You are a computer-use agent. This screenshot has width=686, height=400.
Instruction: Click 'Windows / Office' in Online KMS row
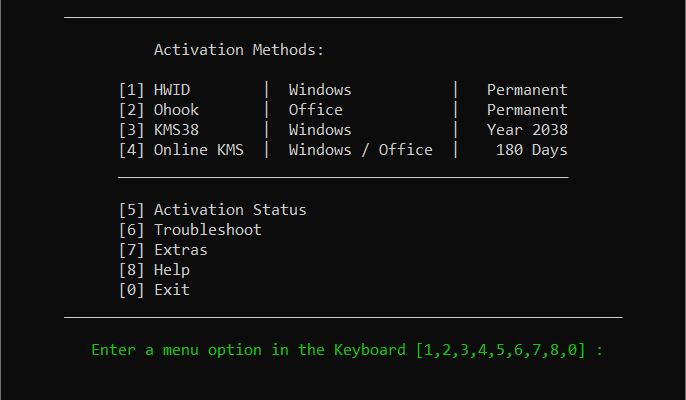pyautogui.click(x=360, y=150)
